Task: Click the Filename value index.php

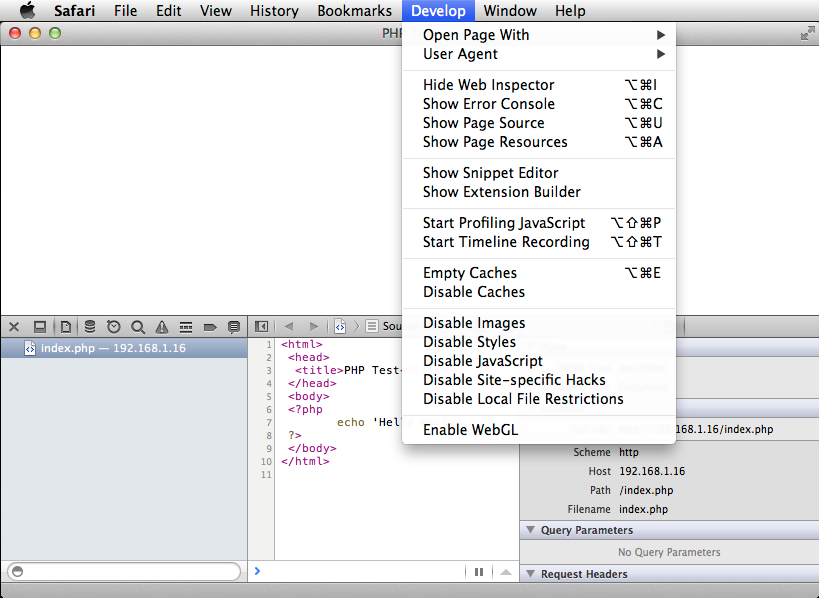Action: click(644, 509)
